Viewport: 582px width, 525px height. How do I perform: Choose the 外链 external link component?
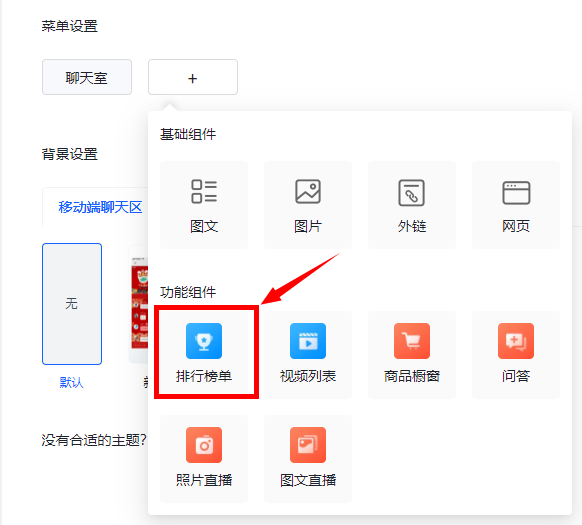[412, 205]
